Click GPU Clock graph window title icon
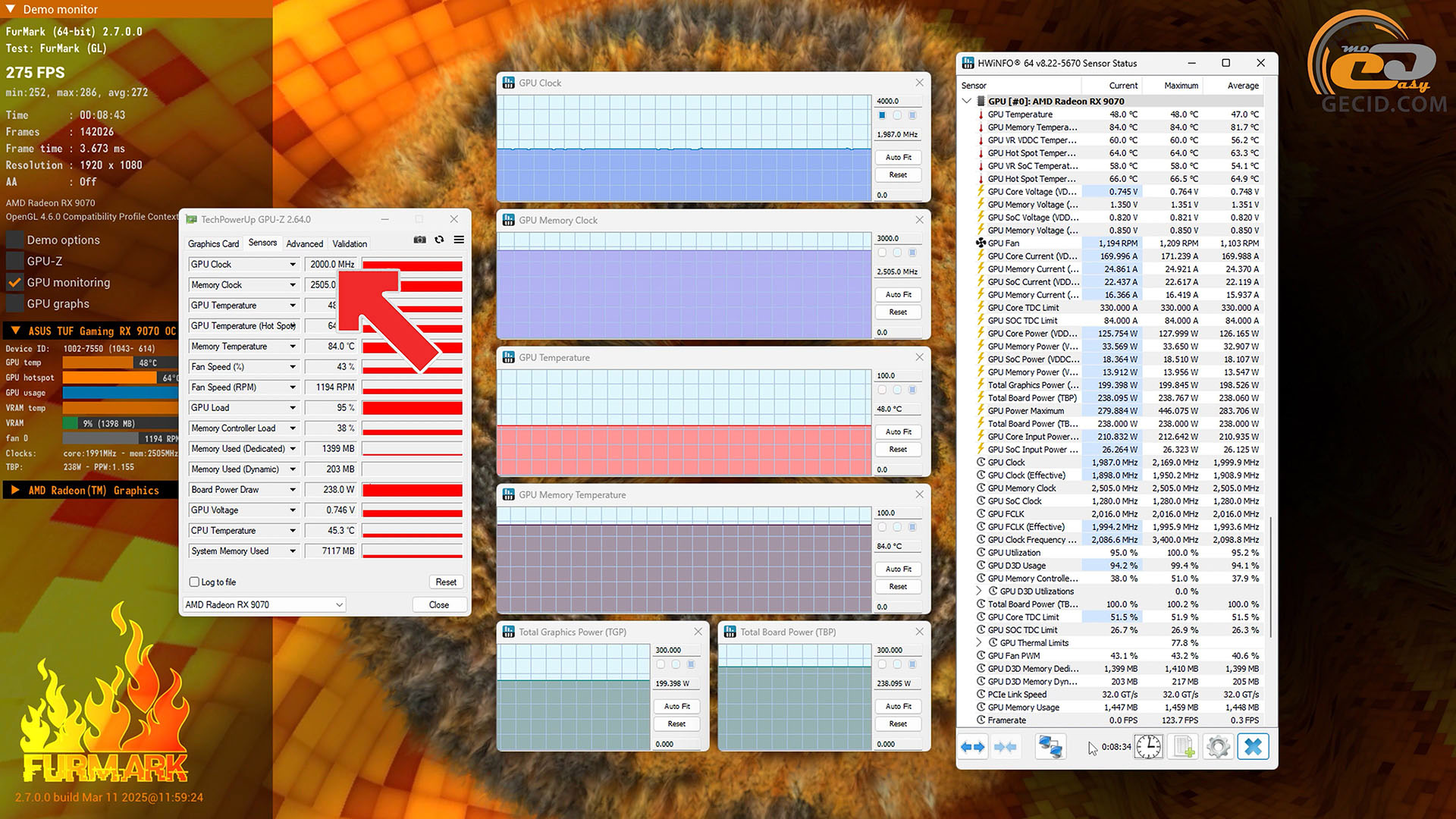 (x=509, y=83)
